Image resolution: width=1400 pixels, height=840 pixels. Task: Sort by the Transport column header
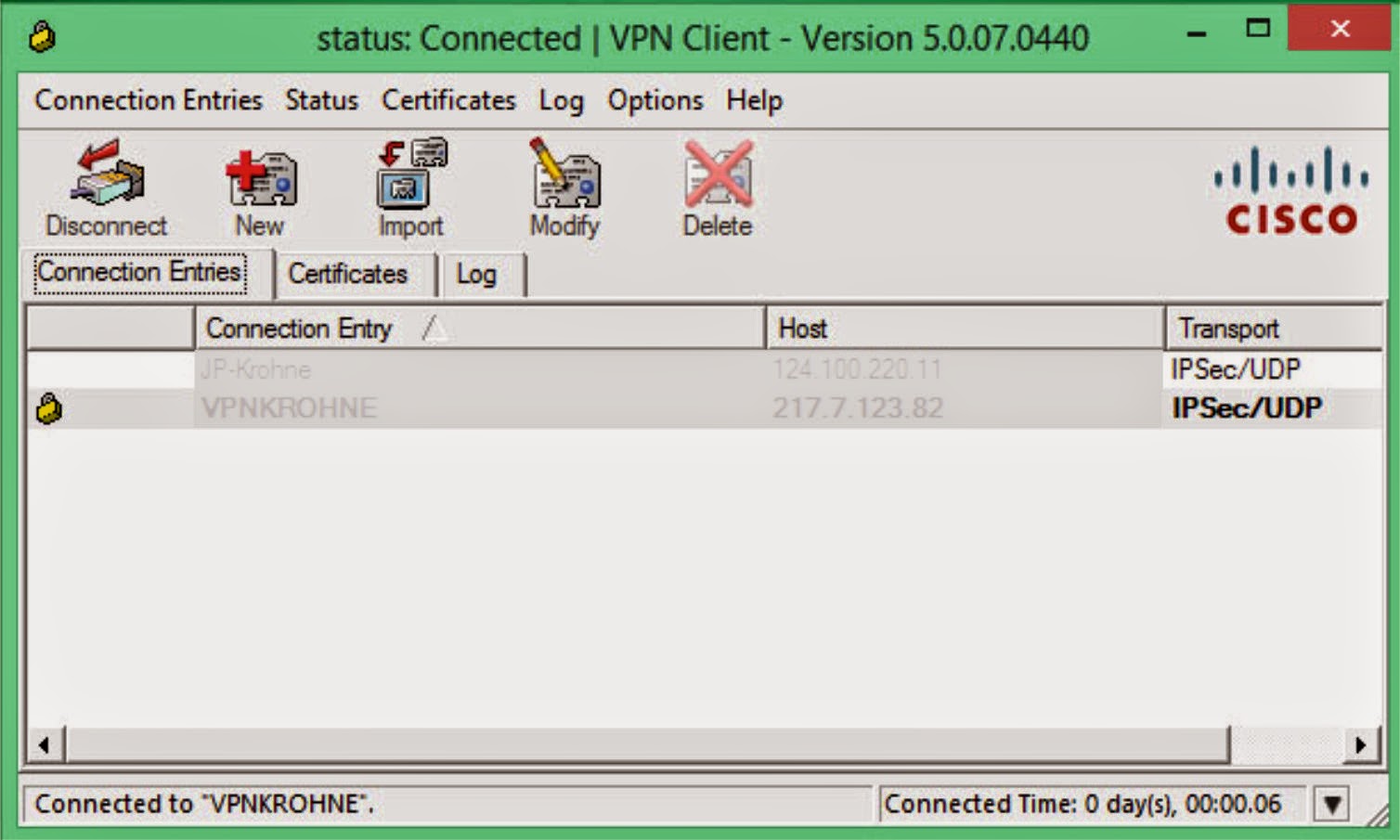tap(1274, 328)
